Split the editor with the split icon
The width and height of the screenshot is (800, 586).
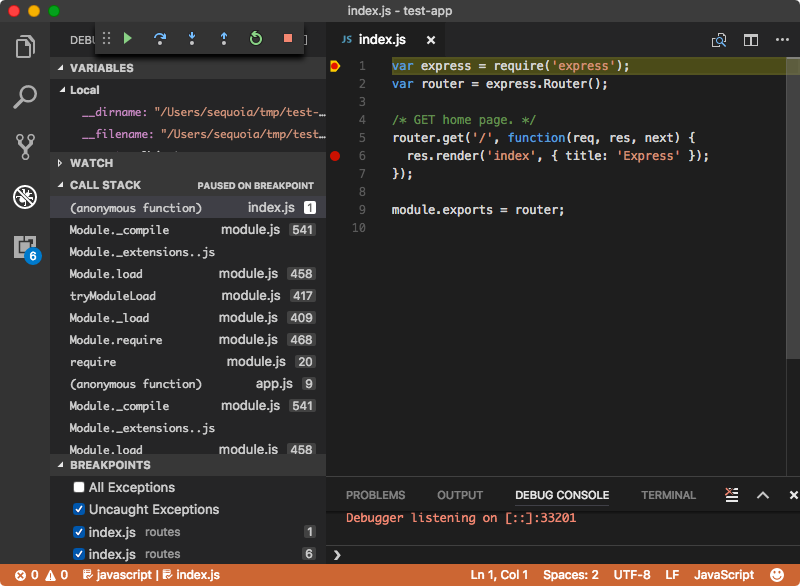[751, 40]
